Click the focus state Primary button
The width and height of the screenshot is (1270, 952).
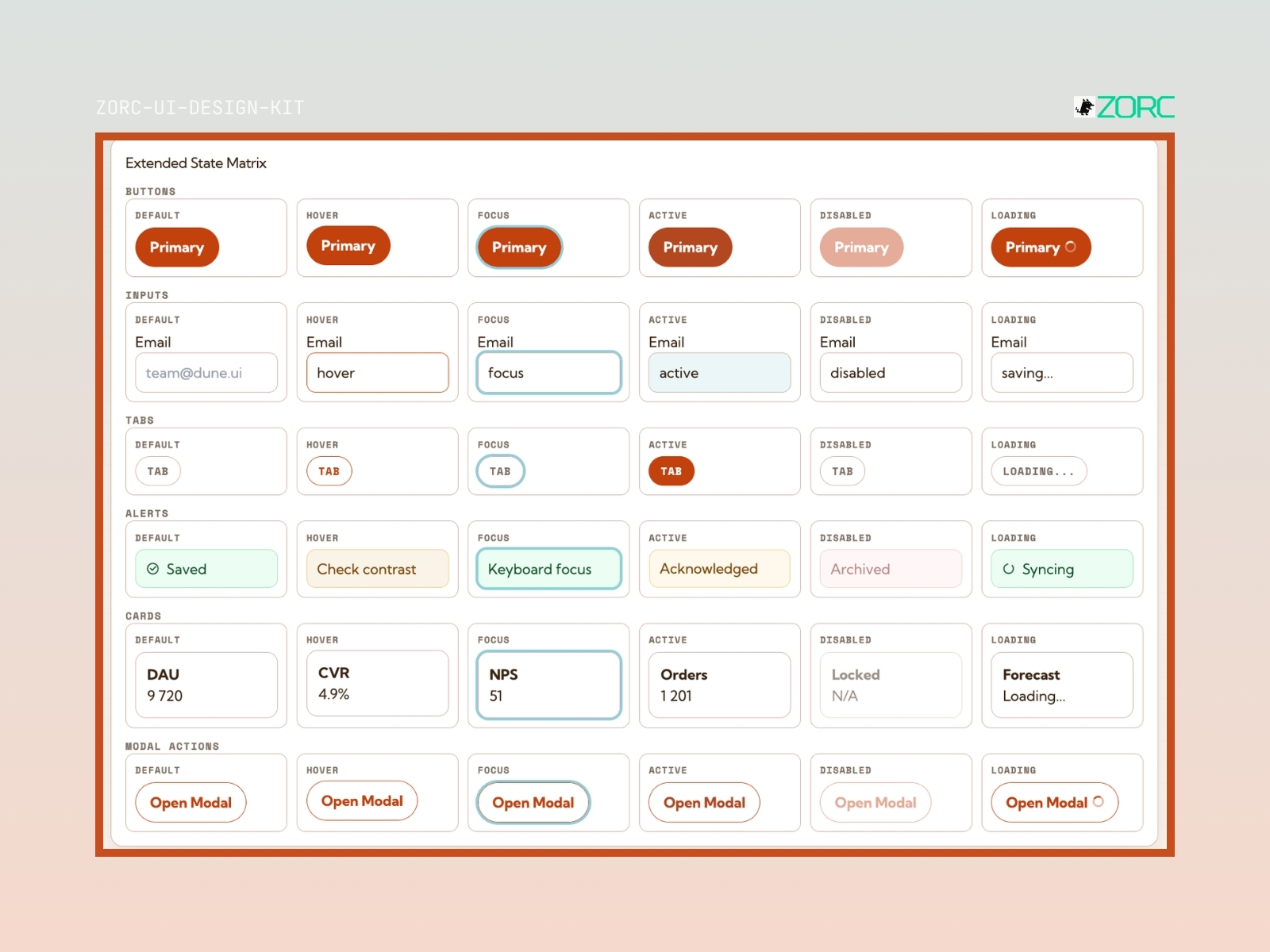tap(519, 248)
